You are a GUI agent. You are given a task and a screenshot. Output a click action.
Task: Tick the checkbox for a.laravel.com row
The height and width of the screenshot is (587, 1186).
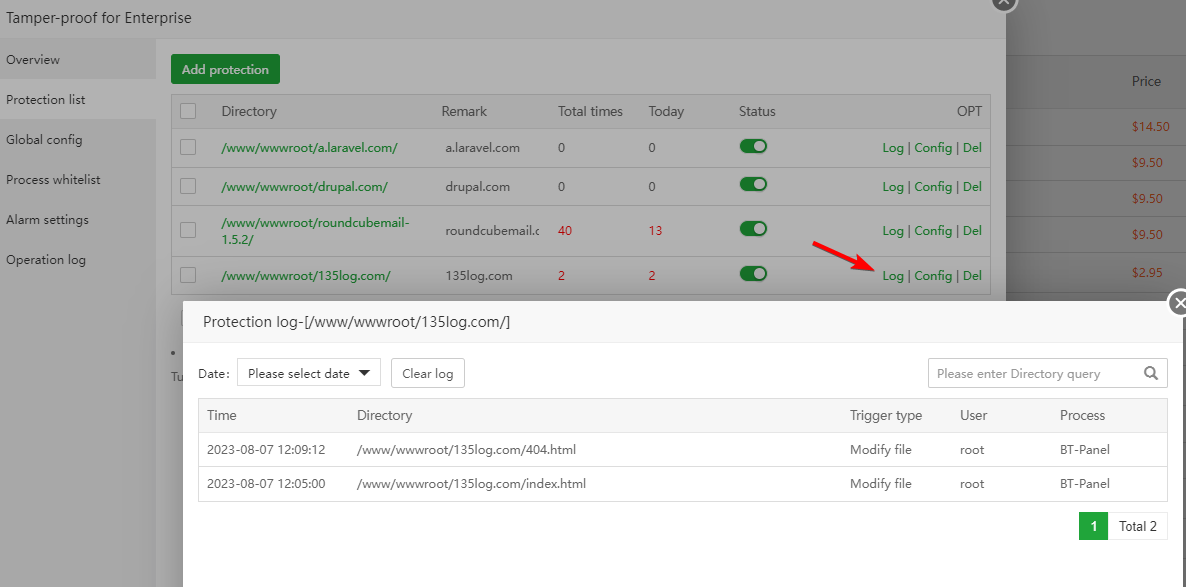188,147
